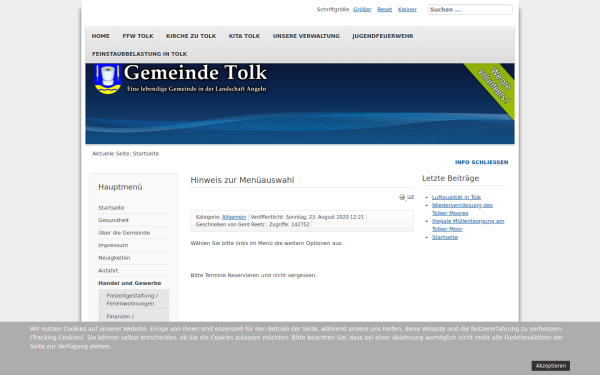Accept cookies with the Akzeptieren button
Viewport: 600px width, 375px height.
(x=551, y=366)
